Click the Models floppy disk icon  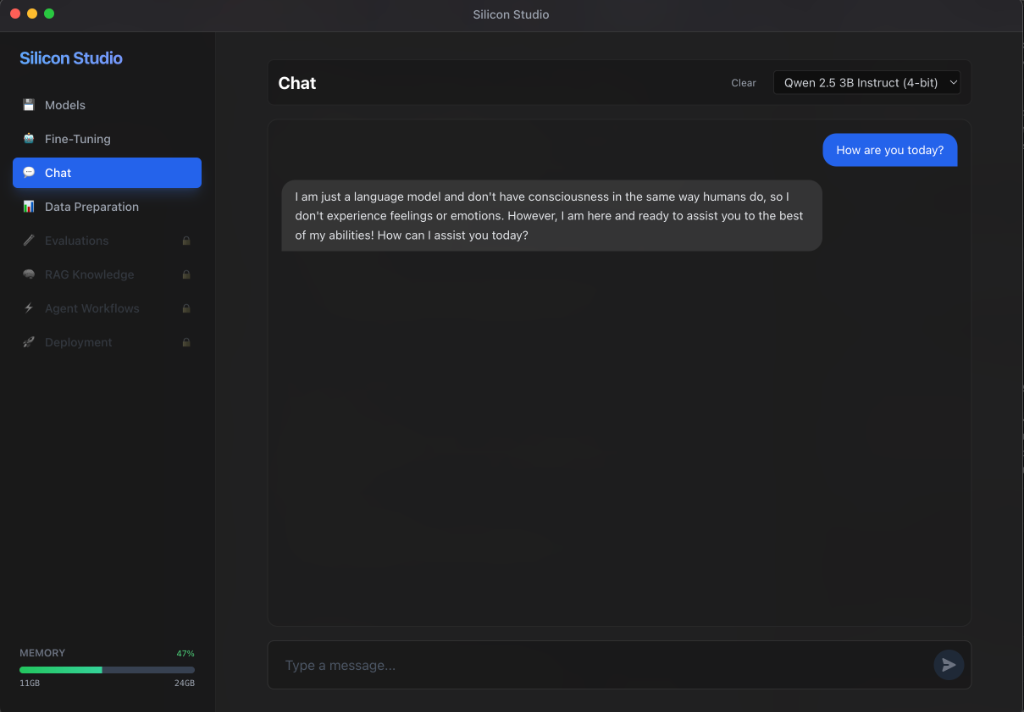(x=29, y=105)
